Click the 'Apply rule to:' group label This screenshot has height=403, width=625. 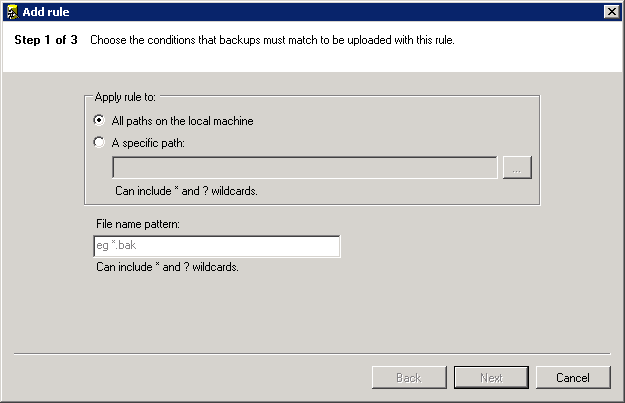[125, 97]
